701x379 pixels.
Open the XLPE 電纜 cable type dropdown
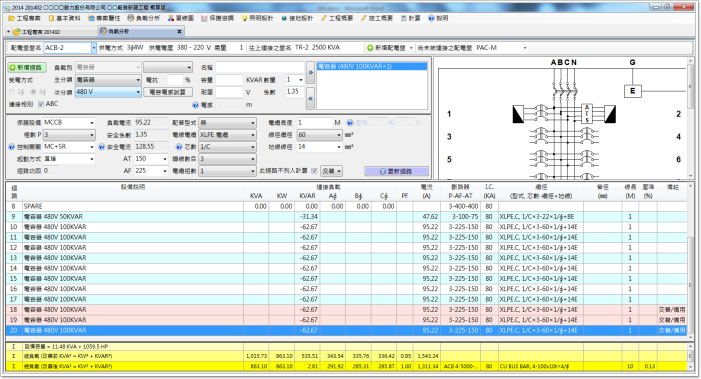[x=253, y=135]
